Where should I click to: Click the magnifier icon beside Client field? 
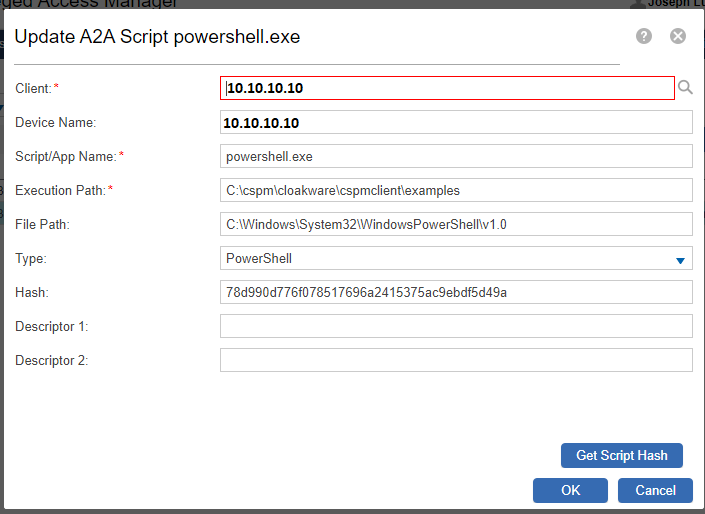(x=685, y=88)
